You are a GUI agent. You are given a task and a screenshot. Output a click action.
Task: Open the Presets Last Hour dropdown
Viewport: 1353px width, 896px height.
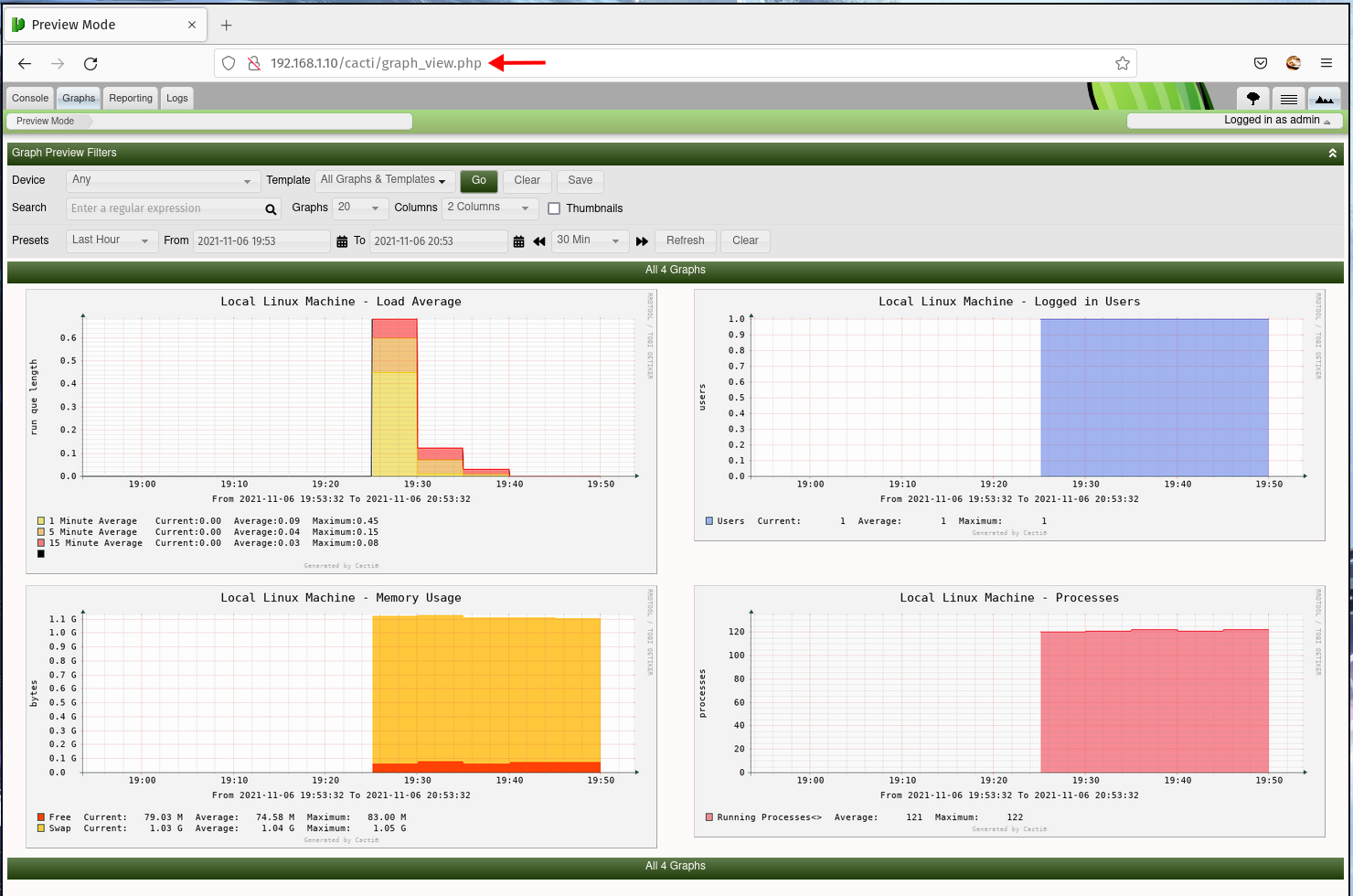pos(111,240)
